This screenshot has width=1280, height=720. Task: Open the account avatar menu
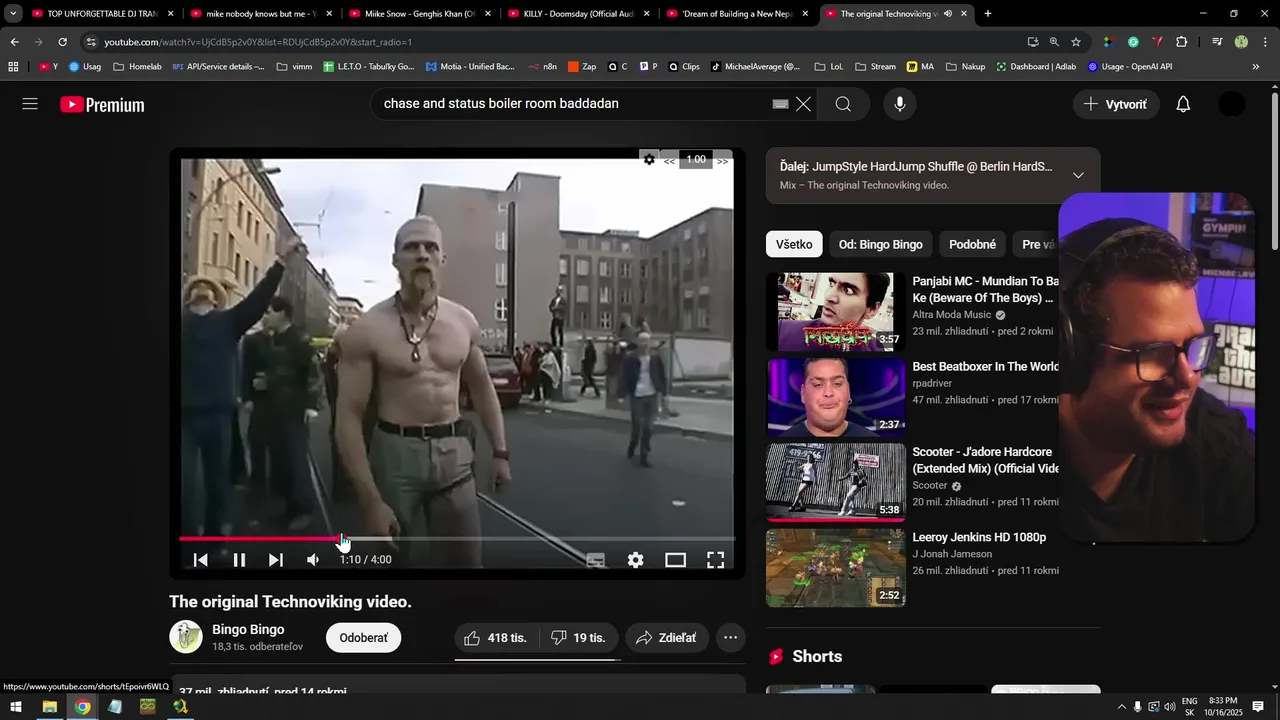(x=1232, y=104)
